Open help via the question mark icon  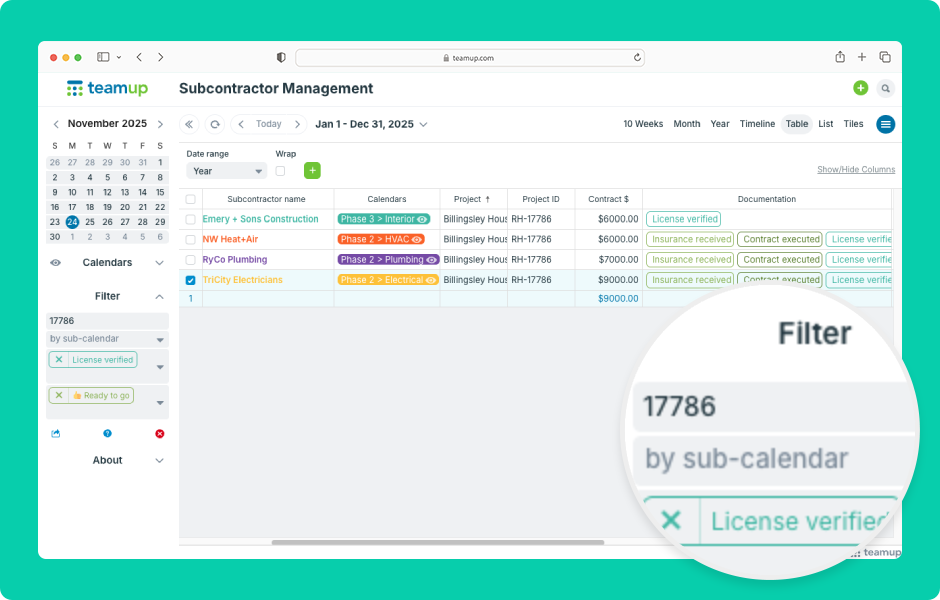(x=108, y=433)
